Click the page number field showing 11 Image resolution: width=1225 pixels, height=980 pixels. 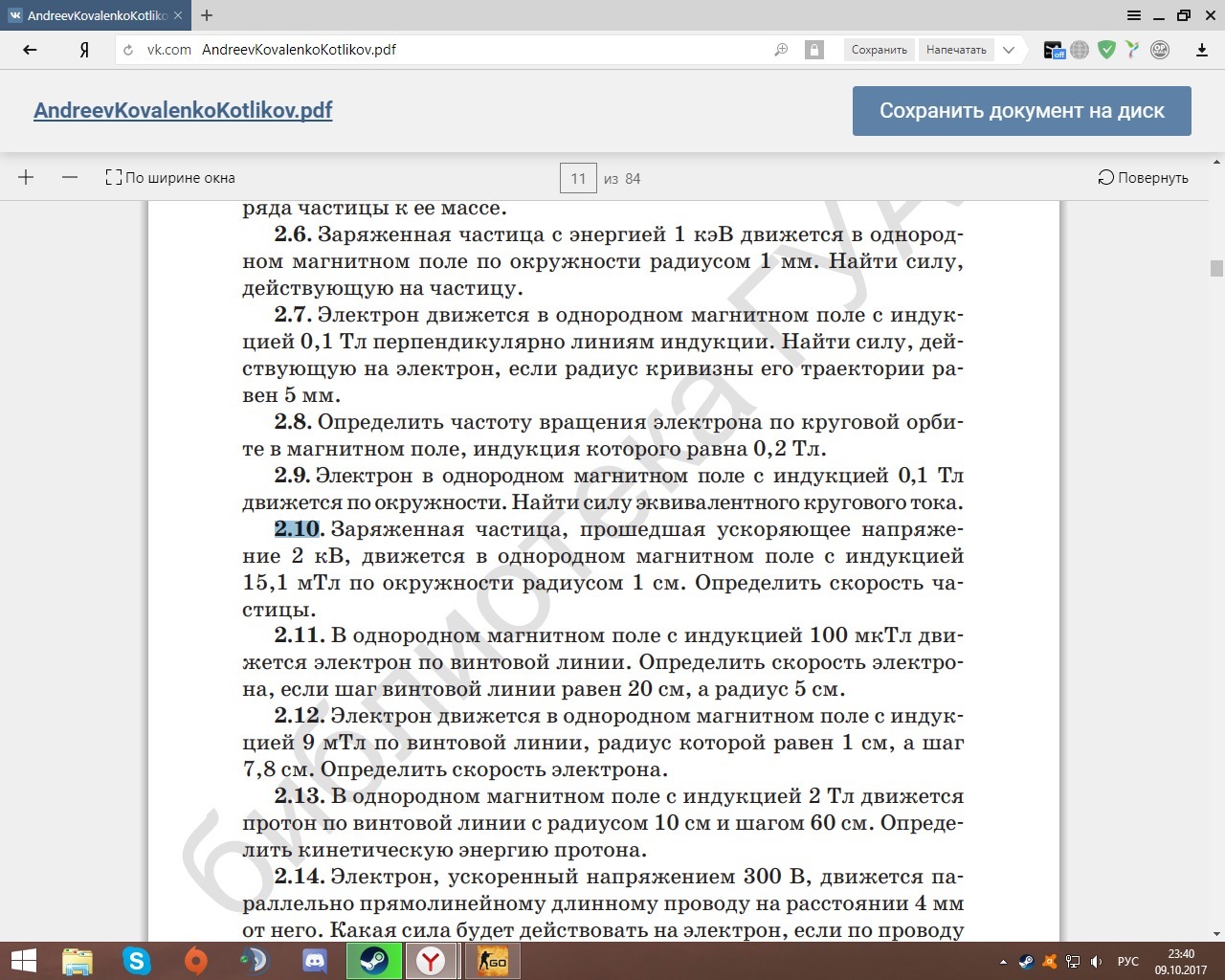tap(578, 178)
